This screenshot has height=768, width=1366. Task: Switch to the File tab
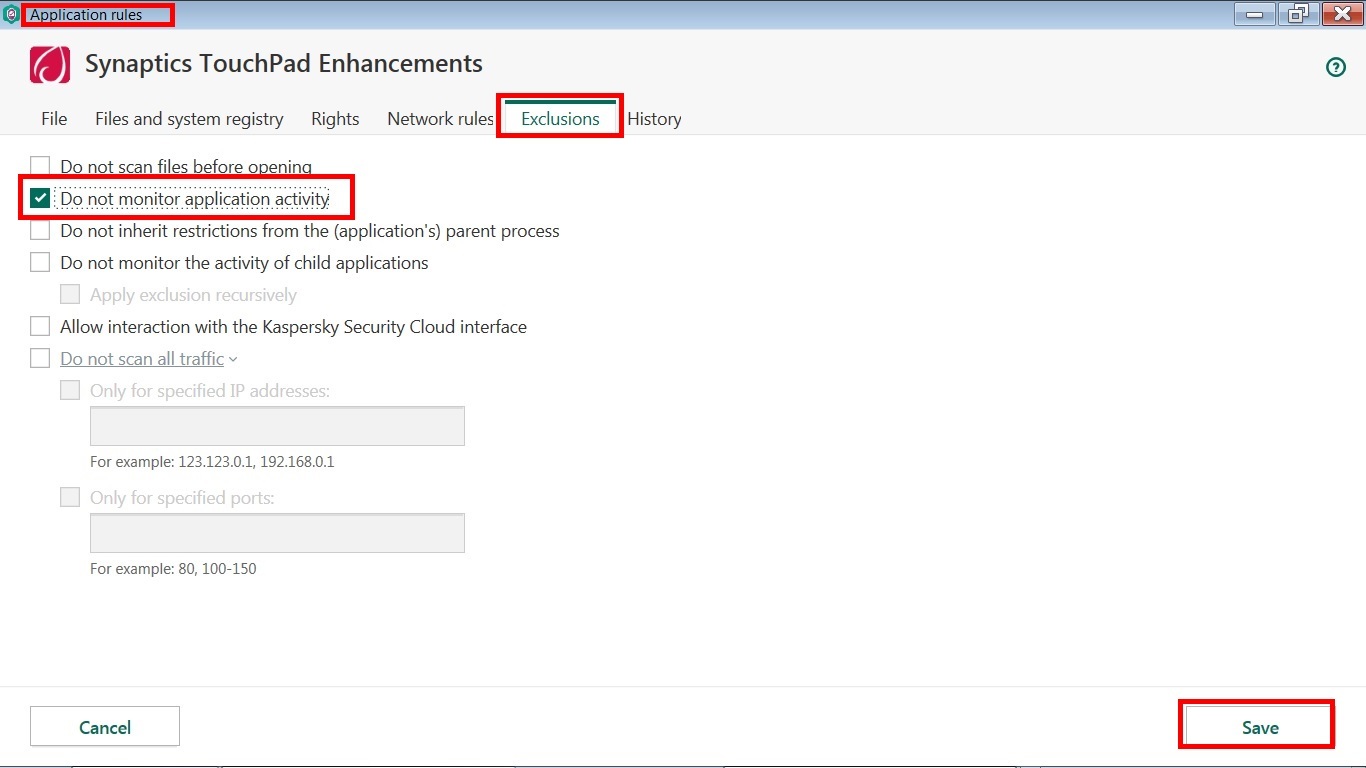pyautogui.click(x=54, y=119)
